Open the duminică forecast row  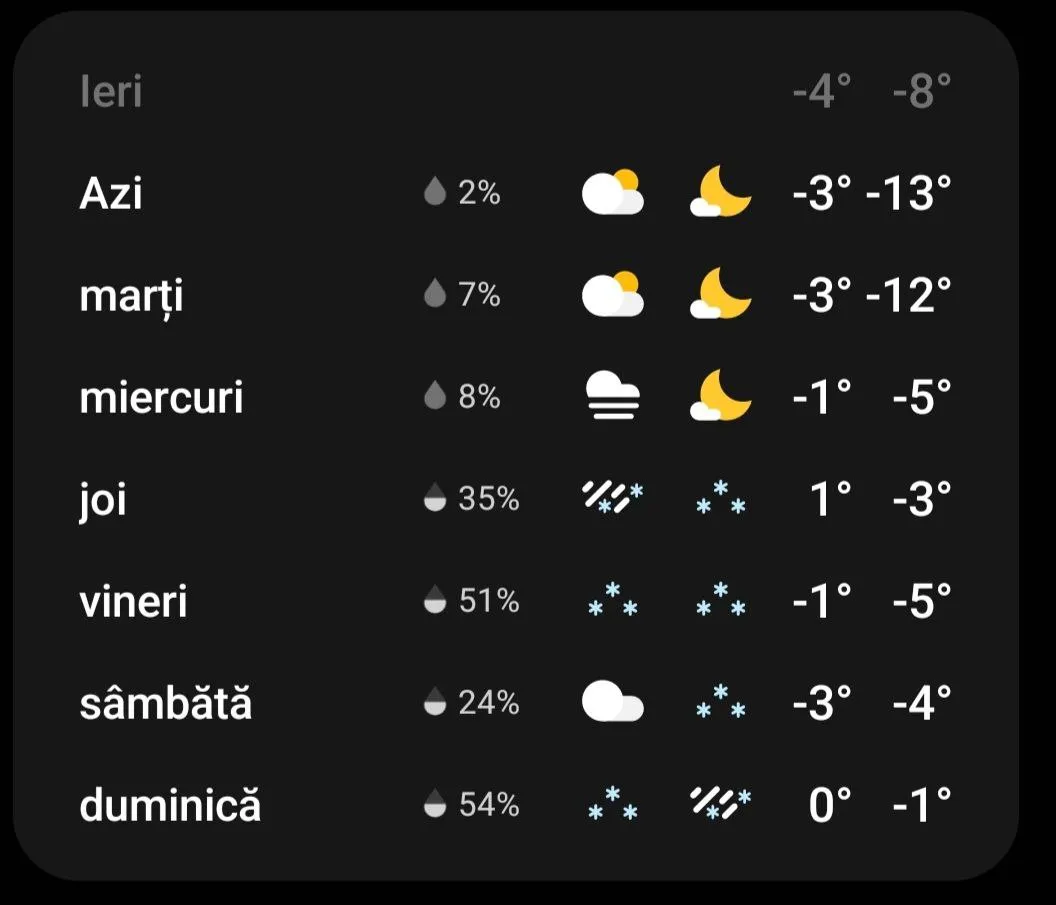click(x=170, y=805)
